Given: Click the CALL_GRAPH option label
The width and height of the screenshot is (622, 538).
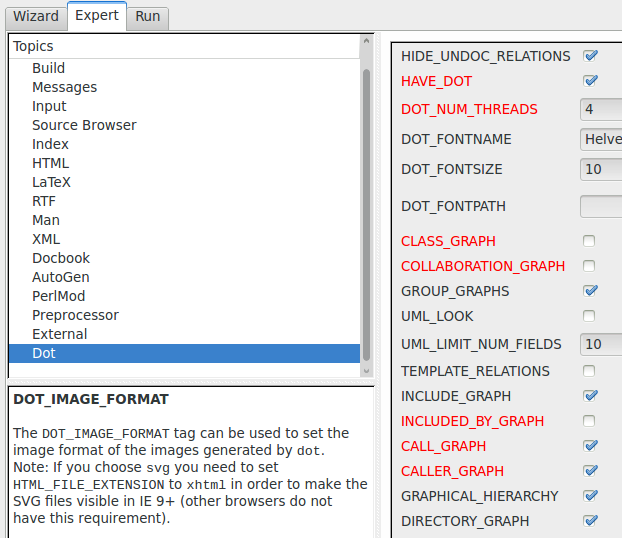Looking at the screenshot, I should [443, 446].
